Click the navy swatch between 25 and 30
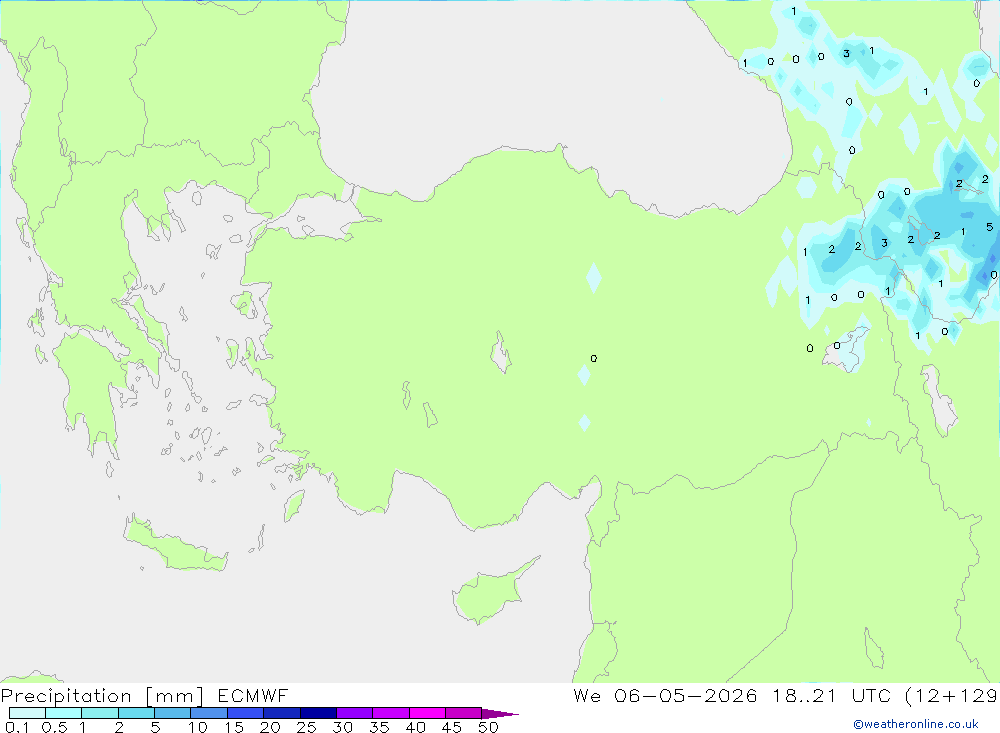 click(318, 713)
